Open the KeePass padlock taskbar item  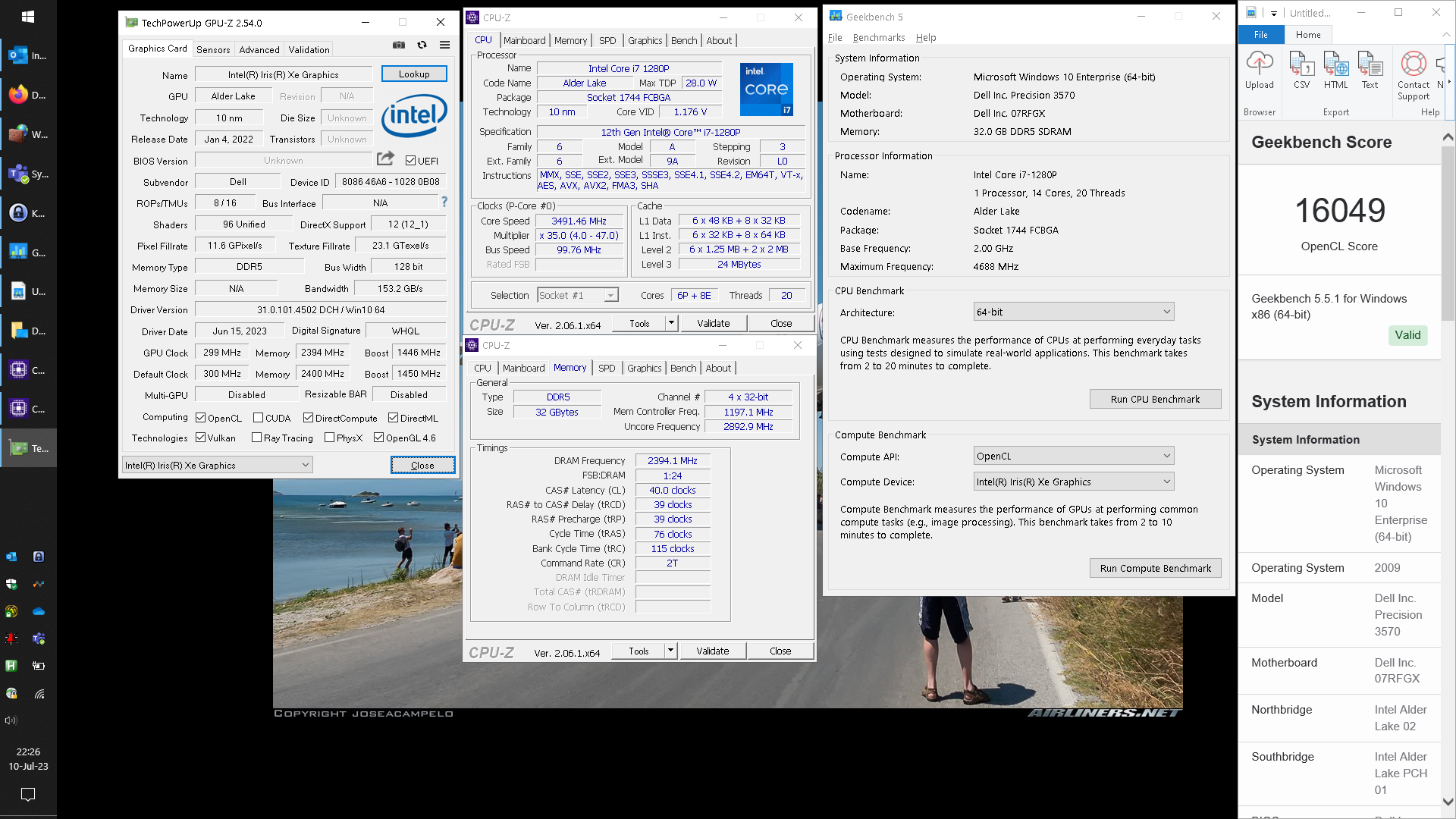pyautogui.click(x=28, y=213)
